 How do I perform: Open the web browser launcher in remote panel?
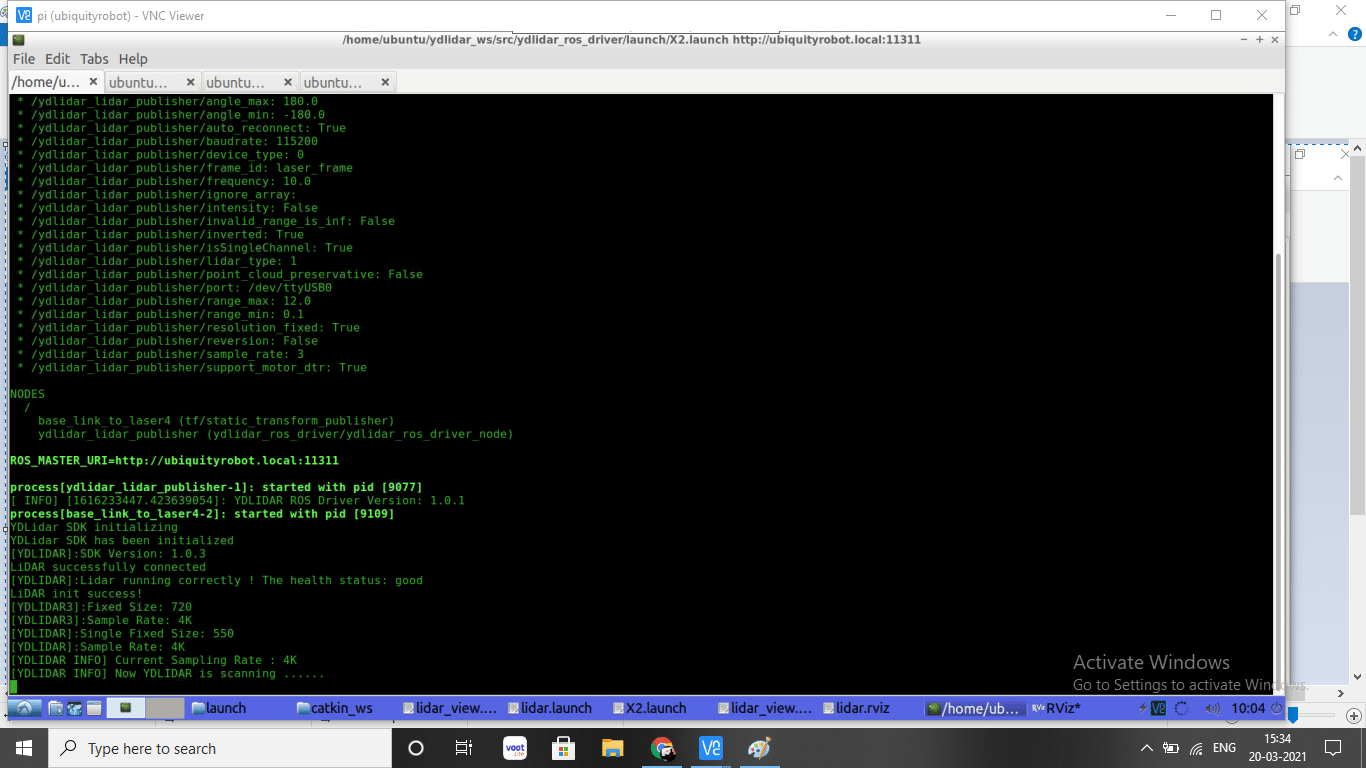[74, 708]
